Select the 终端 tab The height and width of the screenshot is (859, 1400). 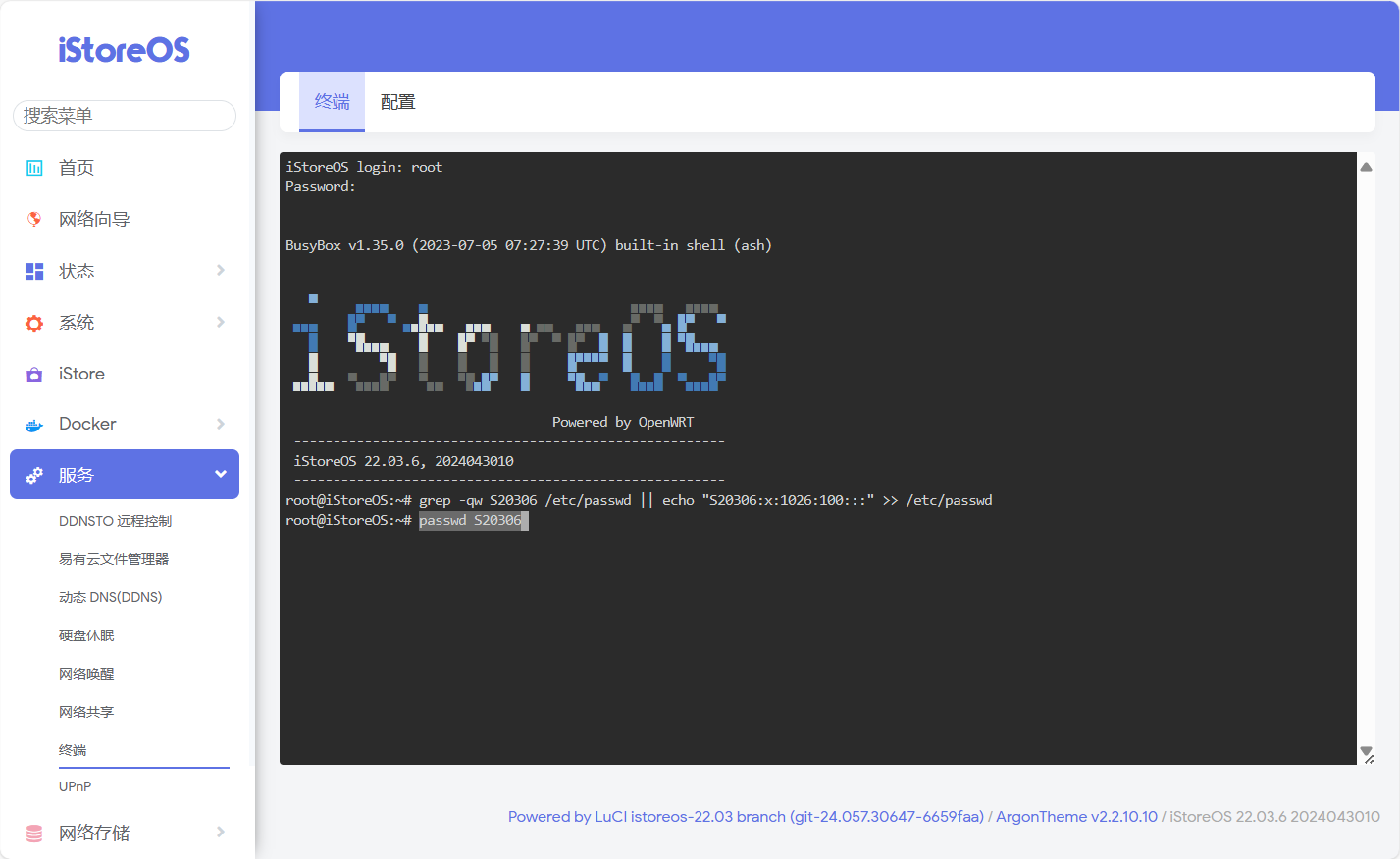[x=332, y=102]
